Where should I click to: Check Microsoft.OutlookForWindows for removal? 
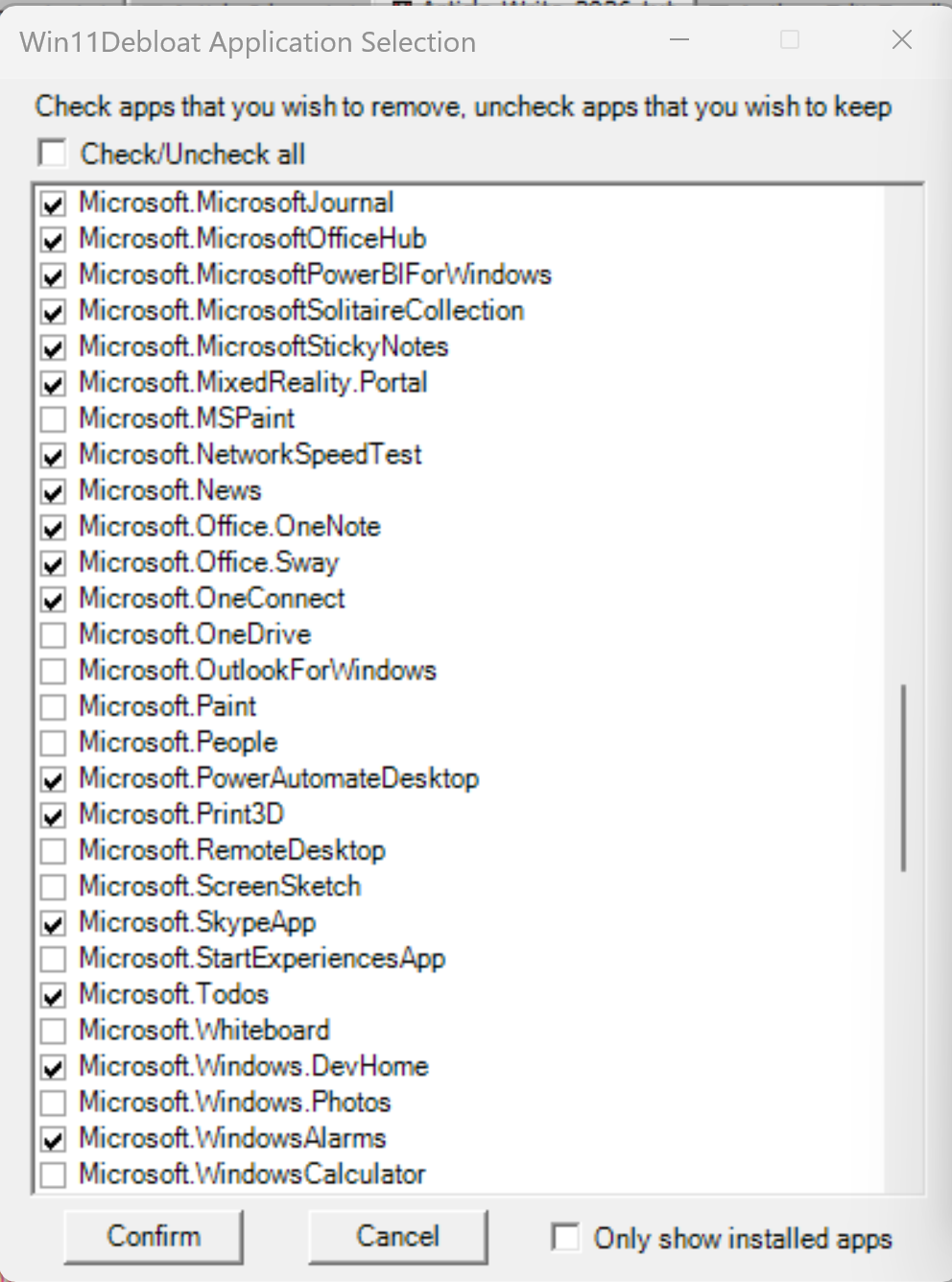(x=54, y=672)
